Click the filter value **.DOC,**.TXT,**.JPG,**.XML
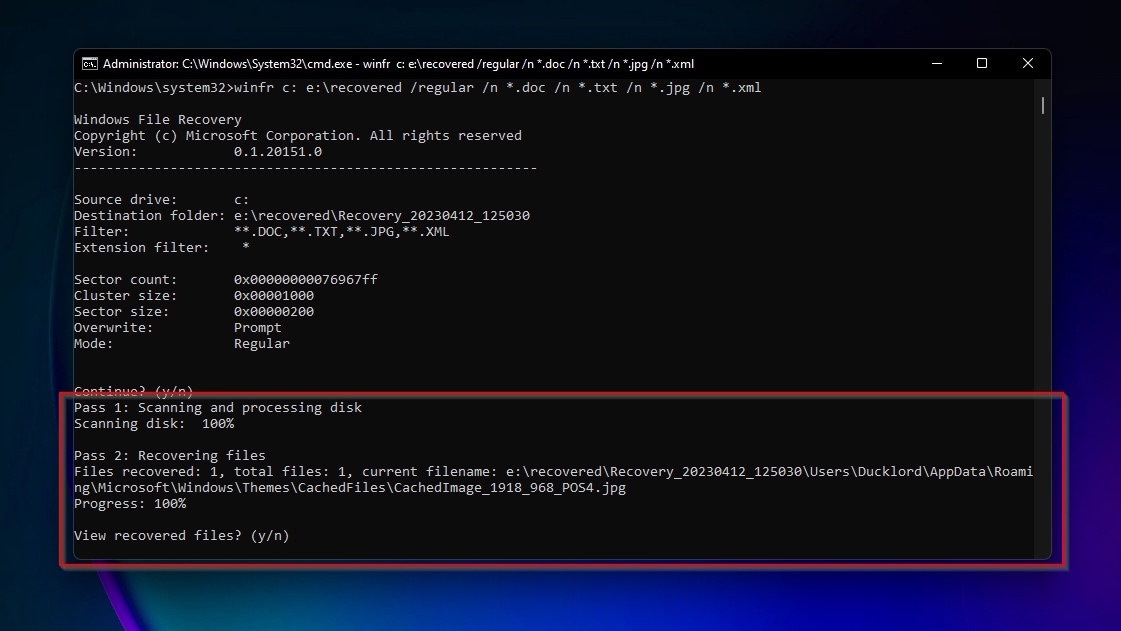Viewport: 1121px width, 631px height. 341,232
